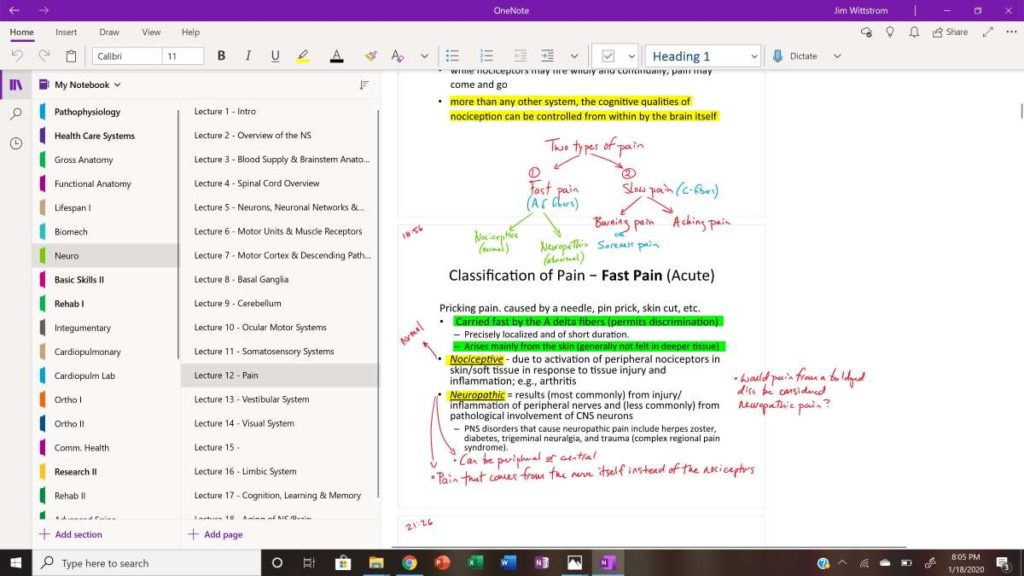Viewport: 1024px width, 576px height.
Task: Open the Jim Wittstrom account
Action: [x=861, y=10]
